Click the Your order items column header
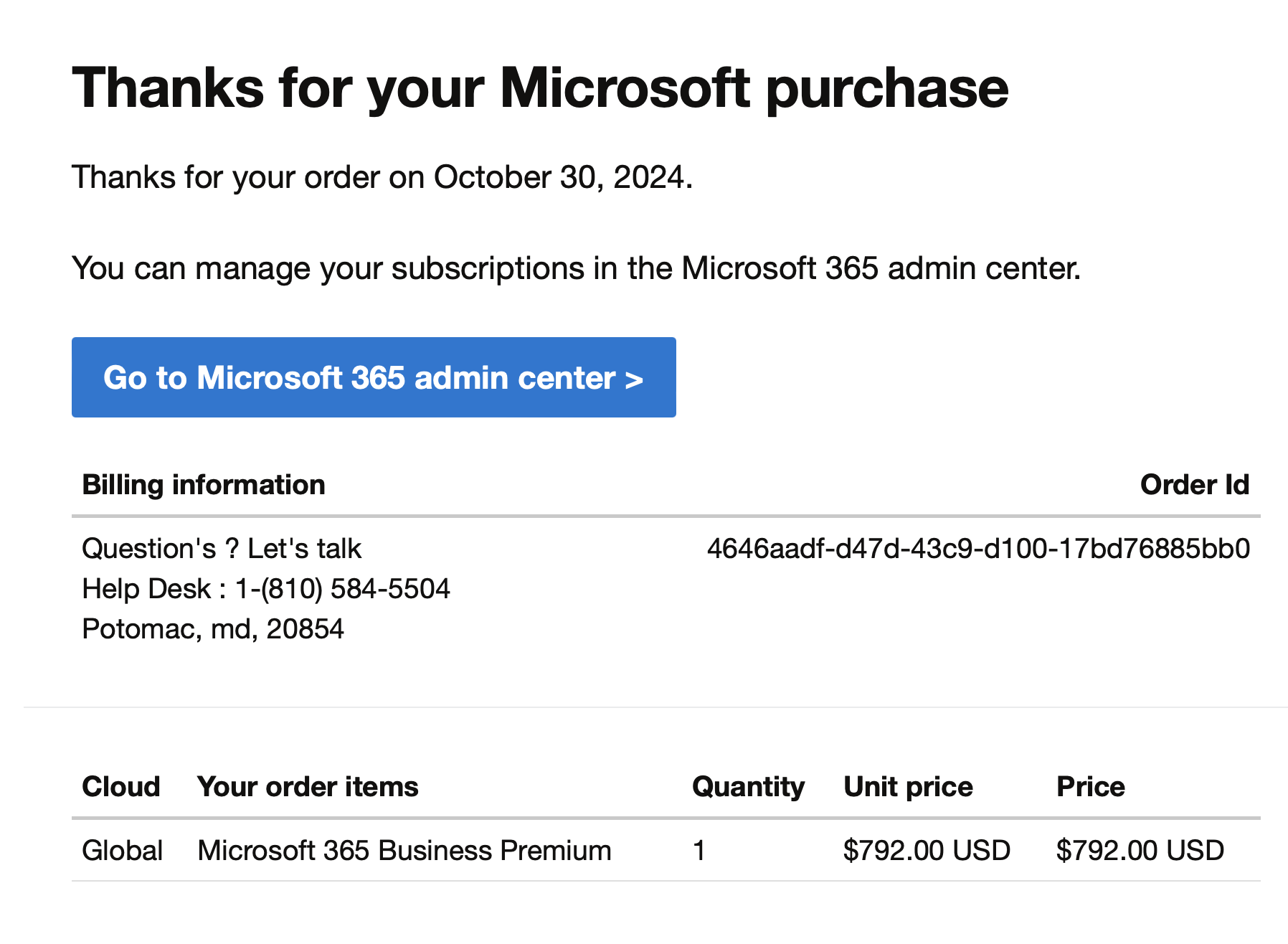 click(x=307, y=786)
